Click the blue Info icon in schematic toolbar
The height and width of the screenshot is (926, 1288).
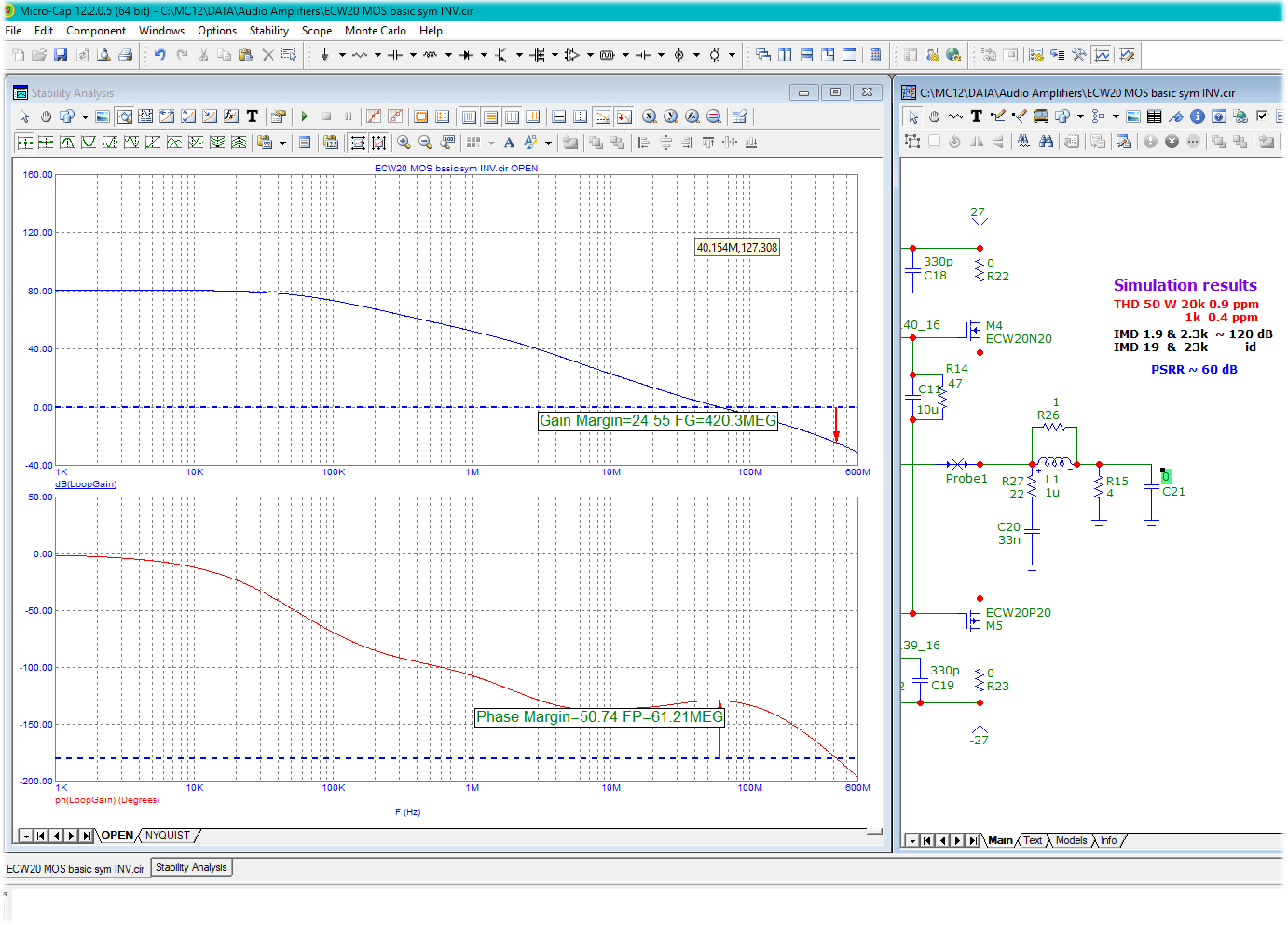click(1198, 116)
